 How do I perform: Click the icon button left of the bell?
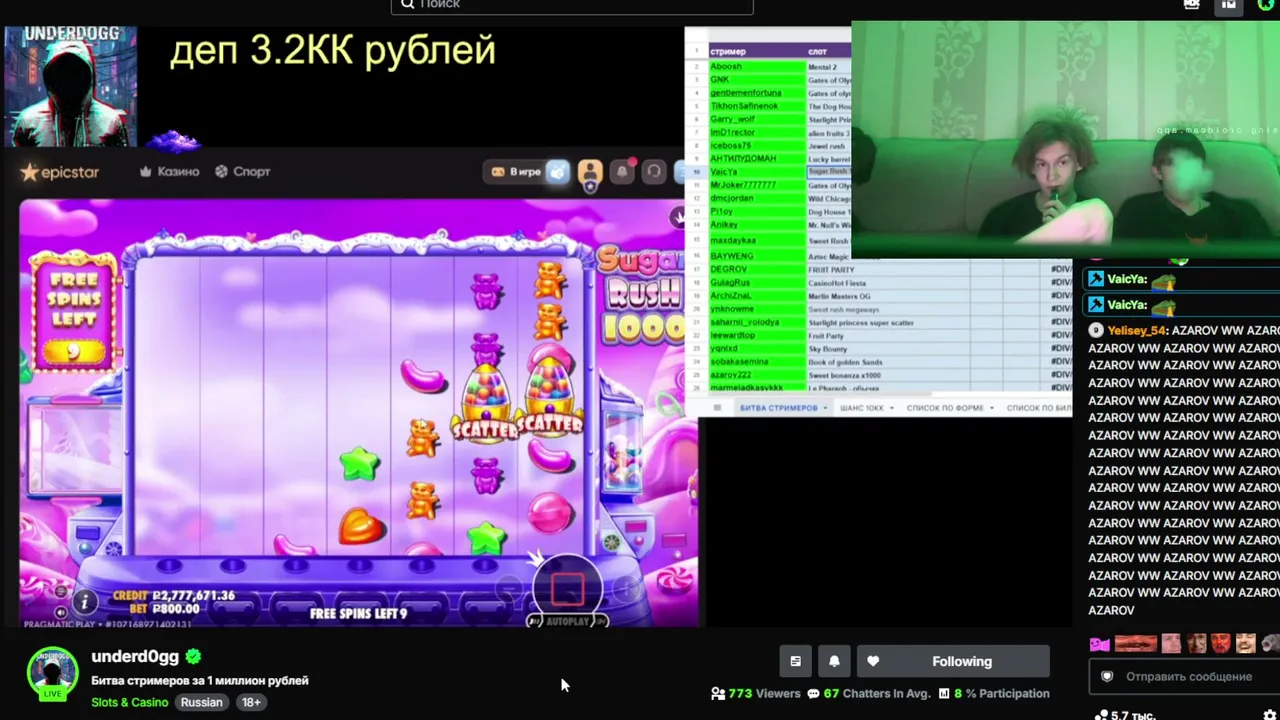pyautogui.click(x=795, y=661)
